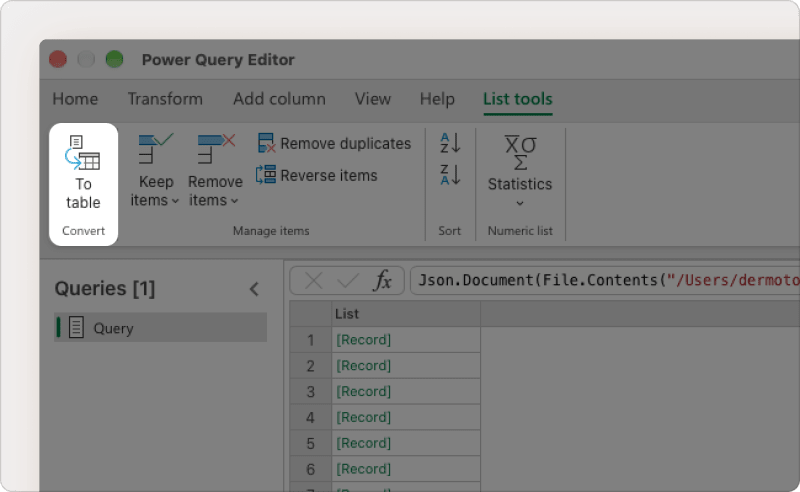The height and width of the screenshot is (492, 800).
Task: Open the Remove items dropdown
Action: [x=214, y=170]
